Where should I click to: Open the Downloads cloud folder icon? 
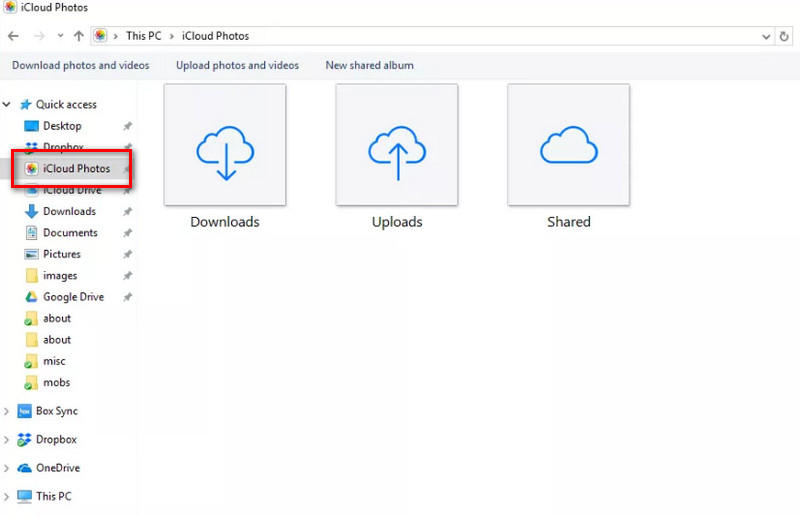[225, 145]
